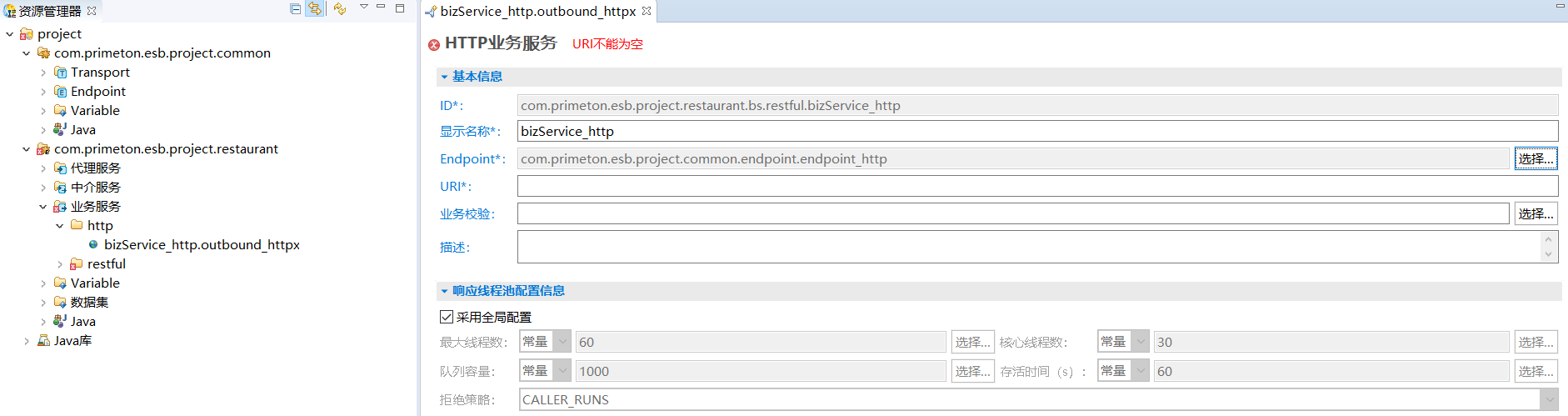
Task: Expand the restful folder in tree
Action: tap(60, 264)
